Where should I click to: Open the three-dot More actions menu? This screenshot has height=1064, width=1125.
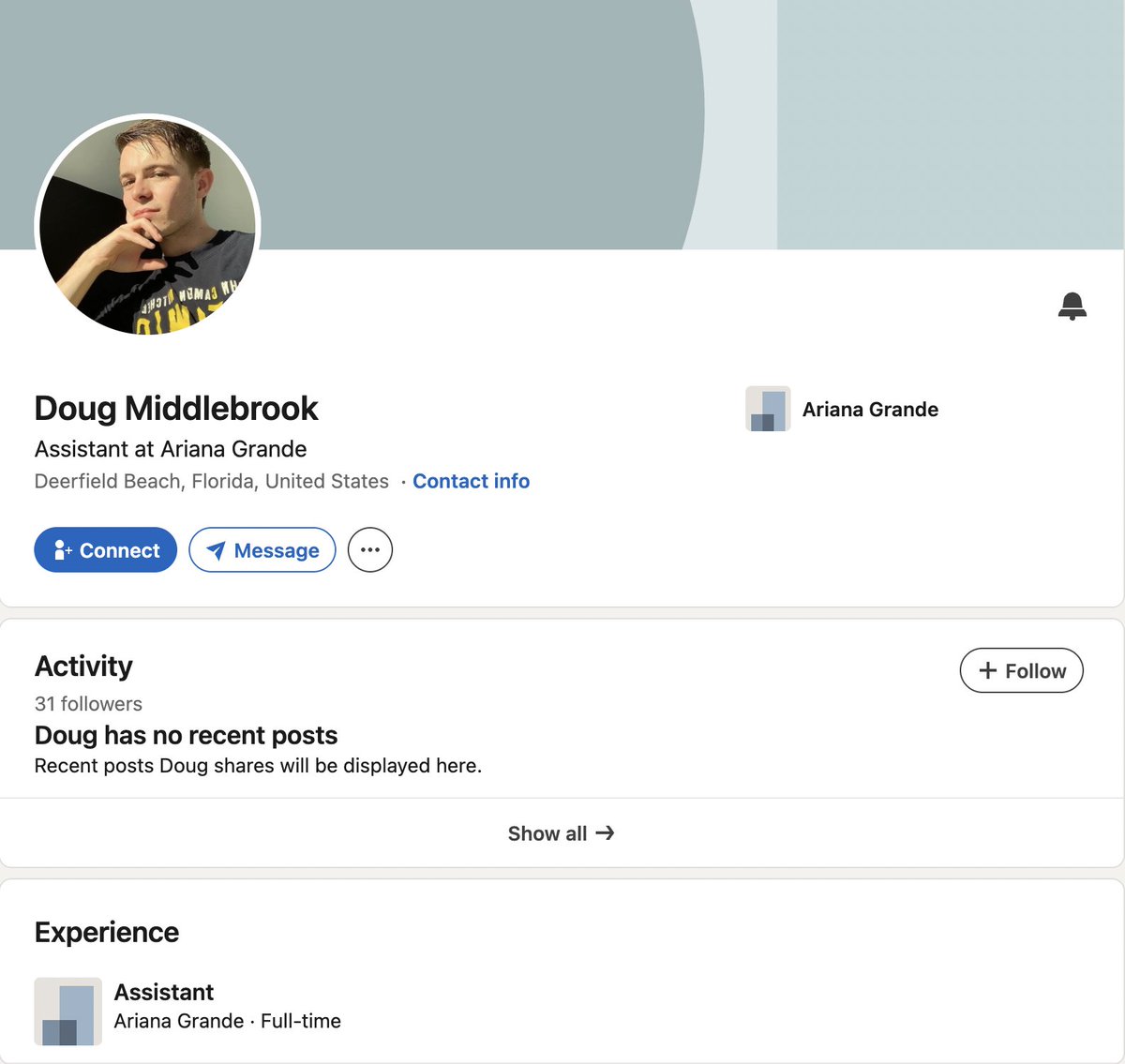tap(370, 550)
